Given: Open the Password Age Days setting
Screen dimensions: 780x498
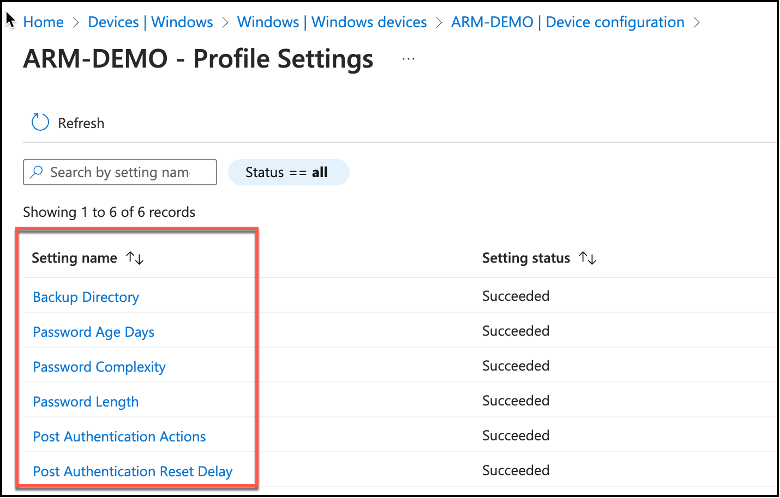Looking at the screenshot, I should click(94, 332).
